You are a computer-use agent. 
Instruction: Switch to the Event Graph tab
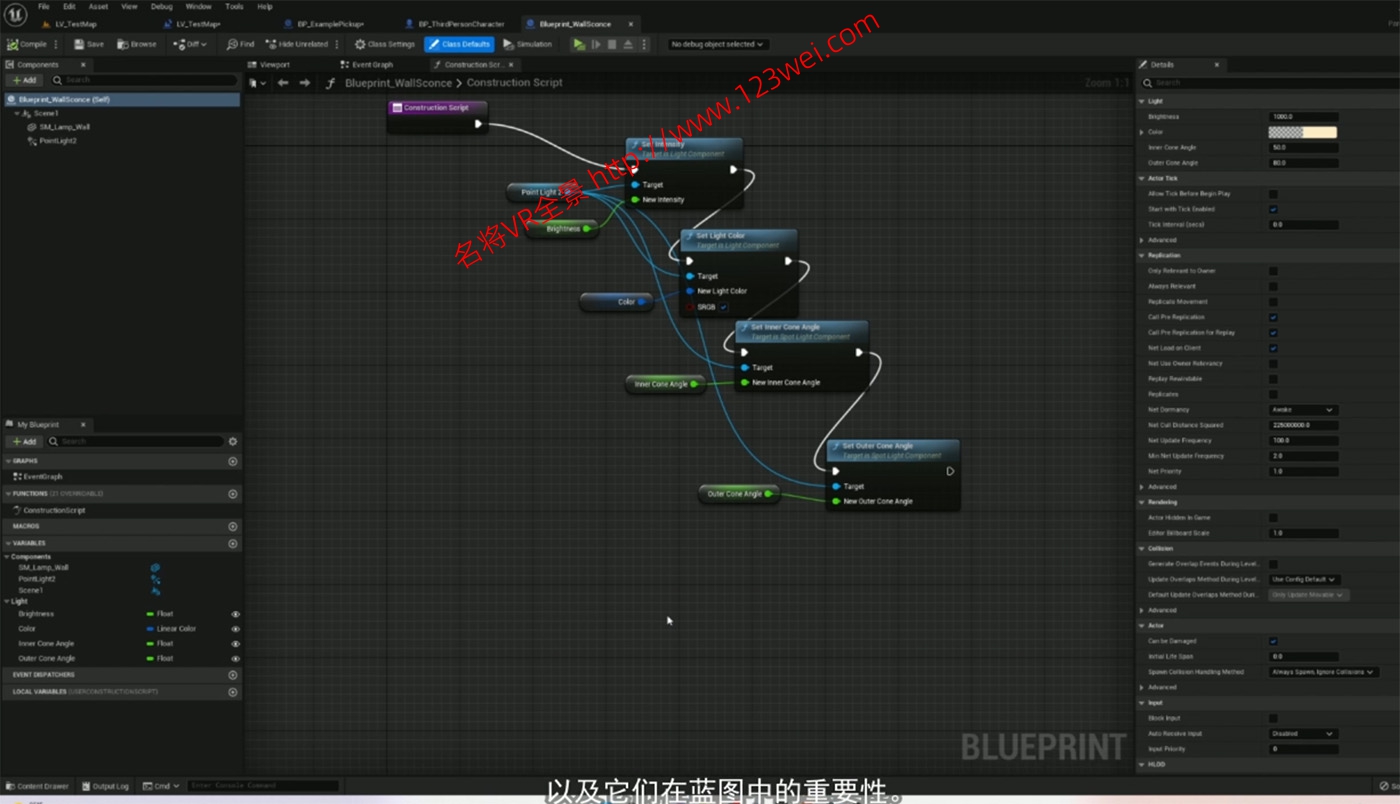(372, 65)
